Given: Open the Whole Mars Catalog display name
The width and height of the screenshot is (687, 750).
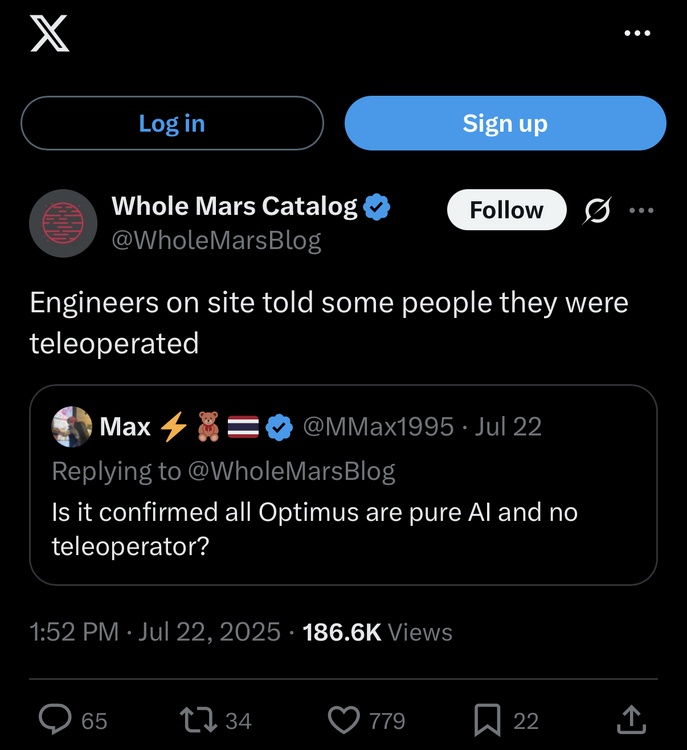Looking at the screenshot, I should pyautogui.click(x=234, y=207).
